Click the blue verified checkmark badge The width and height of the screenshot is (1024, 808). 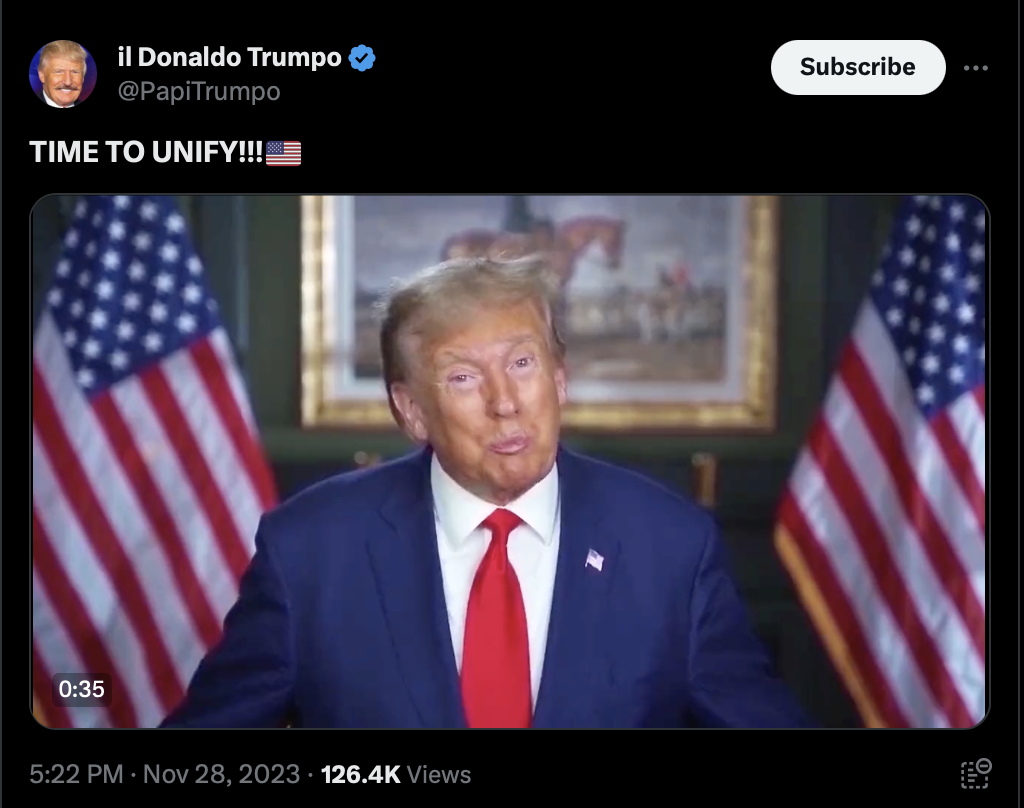pos(362,58)
